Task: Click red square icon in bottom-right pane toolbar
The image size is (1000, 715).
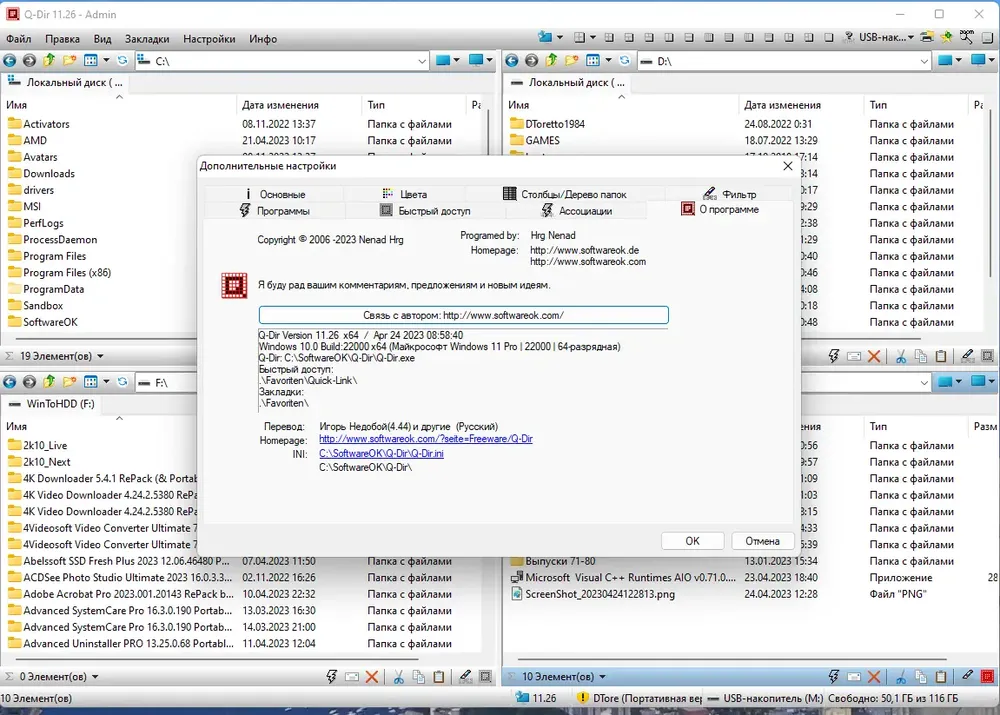Action: tap(987, 677)
